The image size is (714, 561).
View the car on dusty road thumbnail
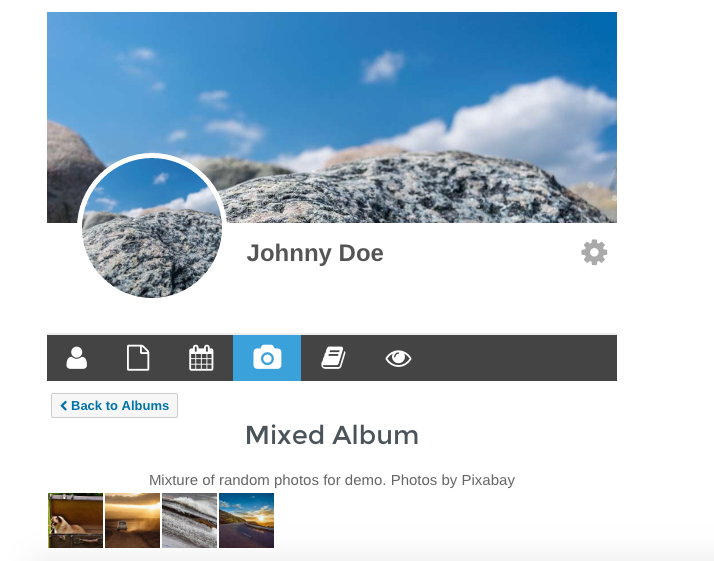(133, 520)
